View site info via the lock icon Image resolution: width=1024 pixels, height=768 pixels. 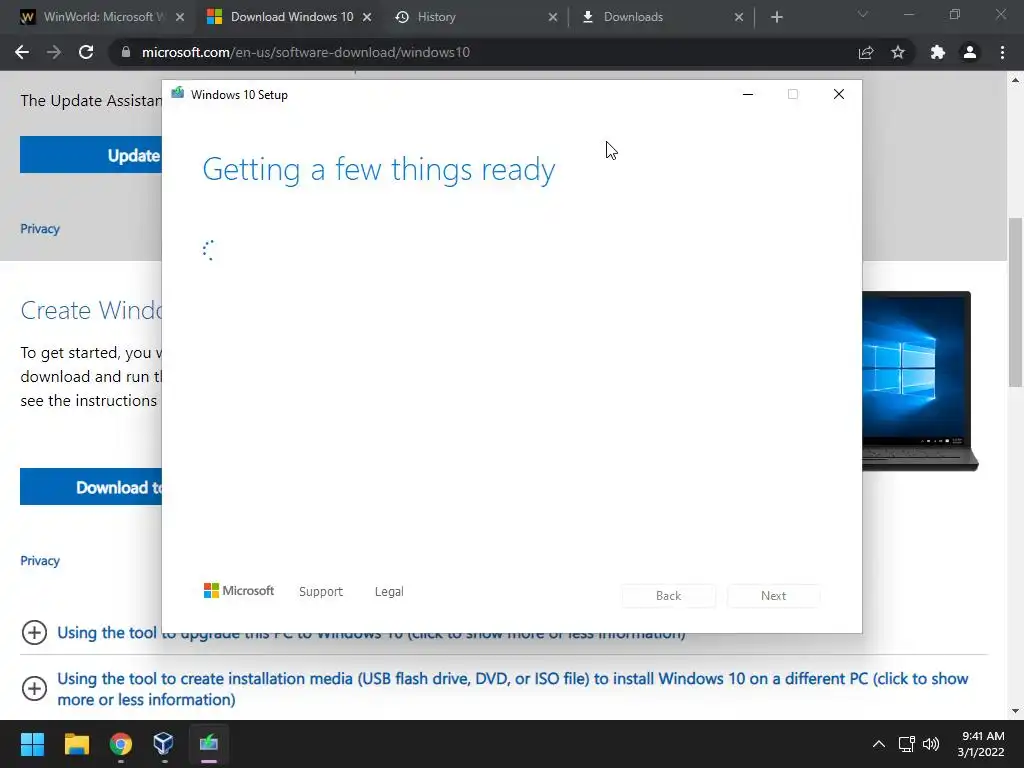[126, 52]
